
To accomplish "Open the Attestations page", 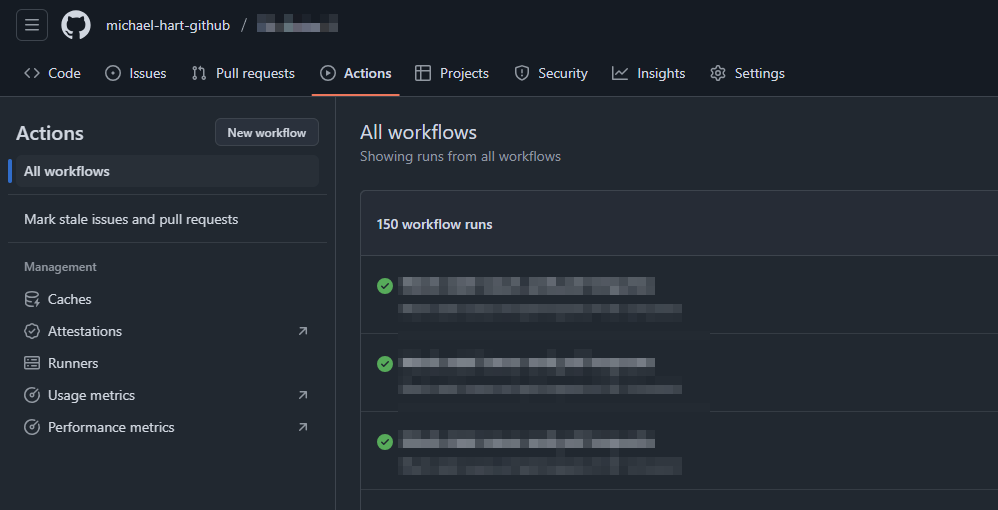I will 84,331.
